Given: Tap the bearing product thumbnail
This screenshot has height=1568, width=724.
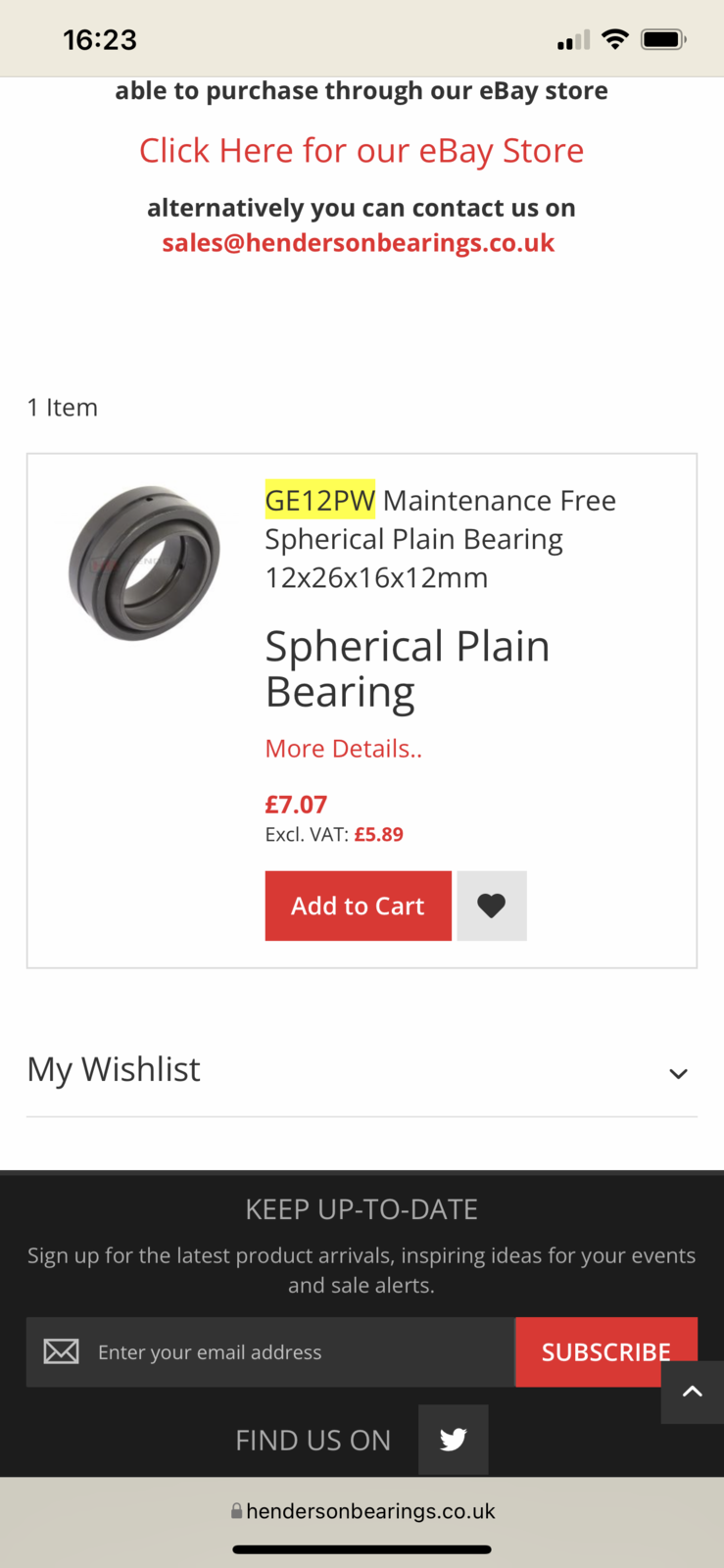Looking at the screenshot, I should click(x=144, y=563).
